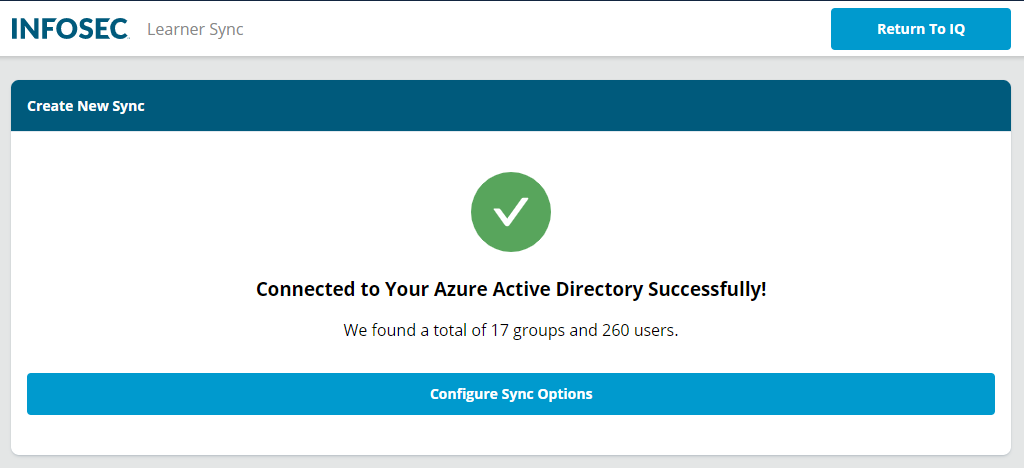
Task: Click the connection success status icon
Action: pyautogui.click(x=511, y=211)
